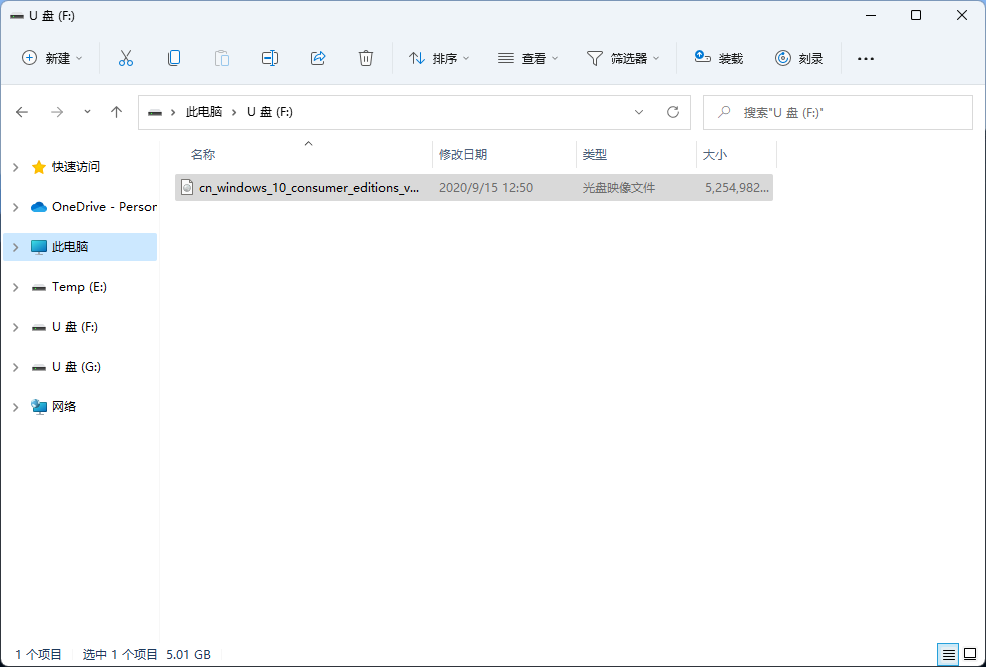Sort by the 大小 column header
Screen dimensions: 986x667
click(714, 155)
